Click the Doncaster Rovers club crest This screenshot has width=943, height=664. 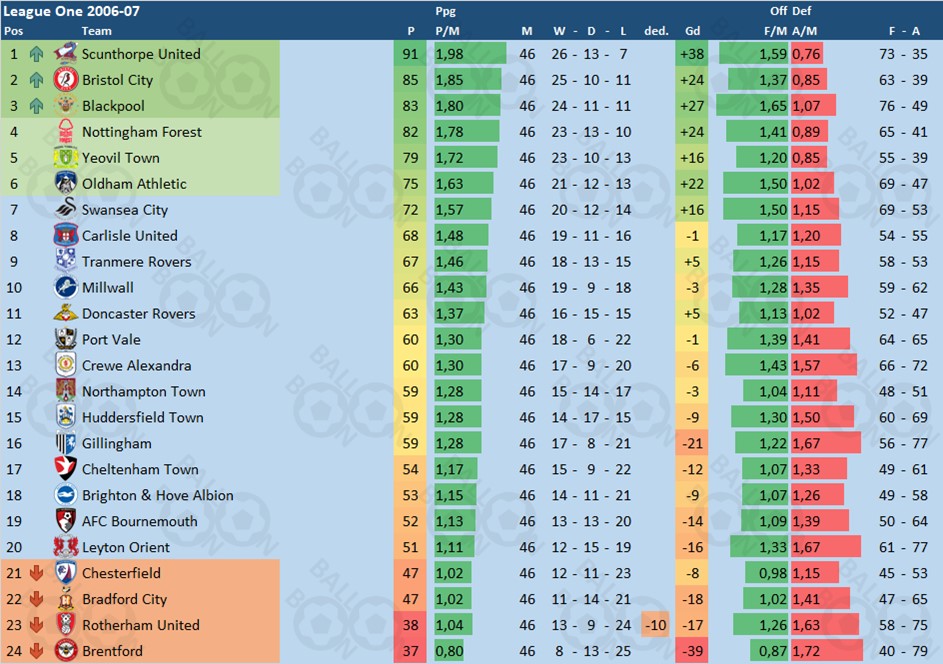click(x=66, y=313)
